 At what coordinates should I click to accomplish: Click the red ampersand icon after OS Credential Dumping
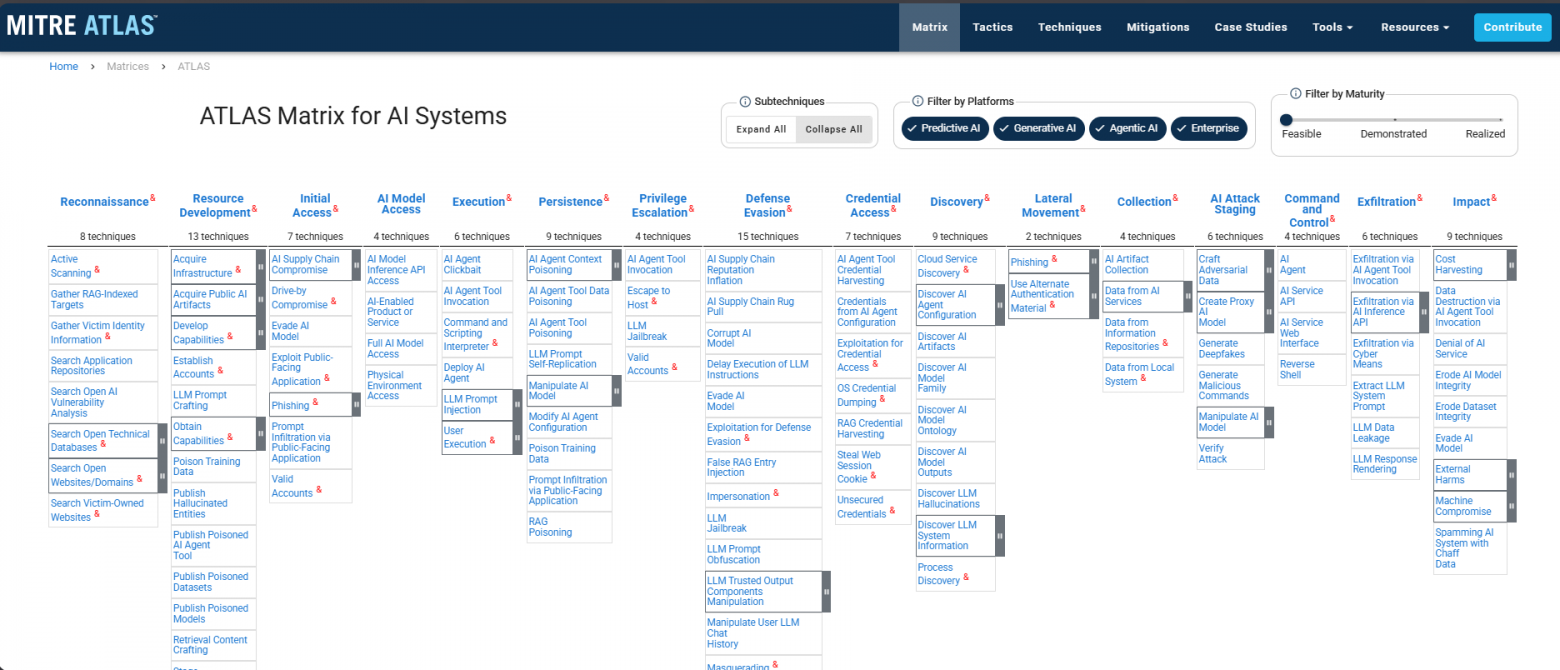pyautogui.click(x=882, y=398)
